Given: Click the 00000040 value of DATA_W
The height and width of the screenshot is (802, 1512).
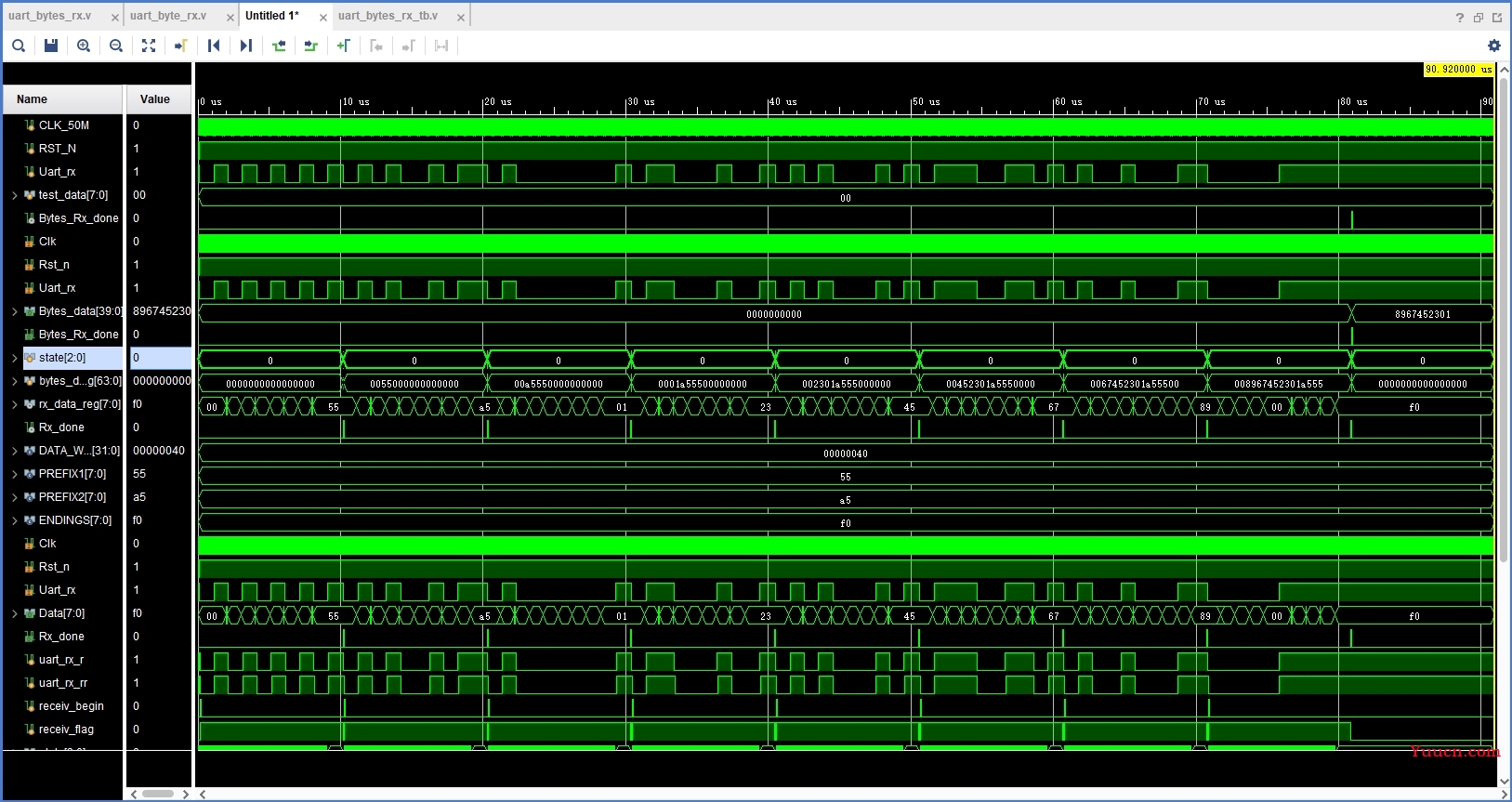Looking at the screenshot, I should 159,451.
